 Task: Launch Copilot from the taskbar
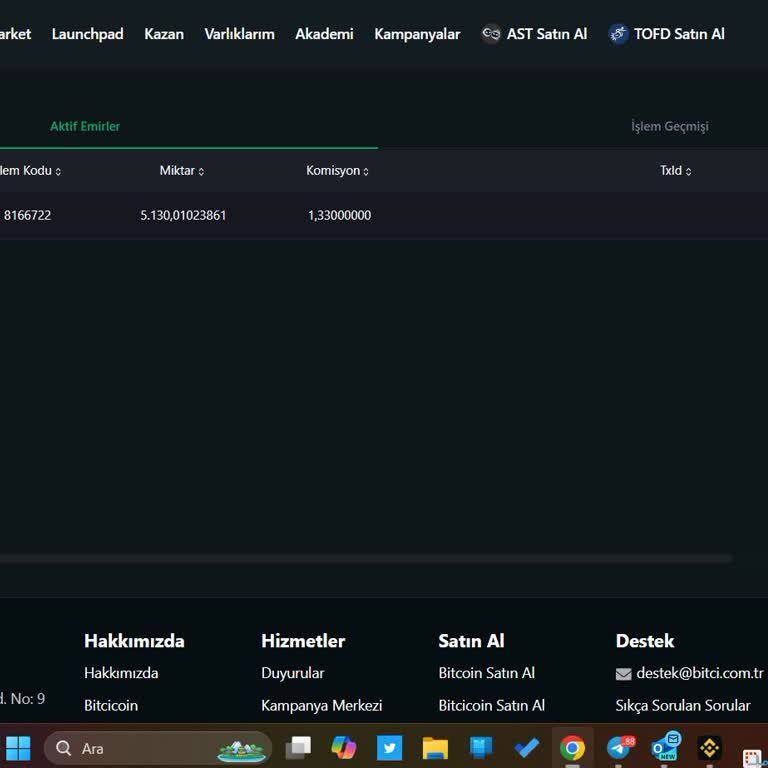point(344,748)
